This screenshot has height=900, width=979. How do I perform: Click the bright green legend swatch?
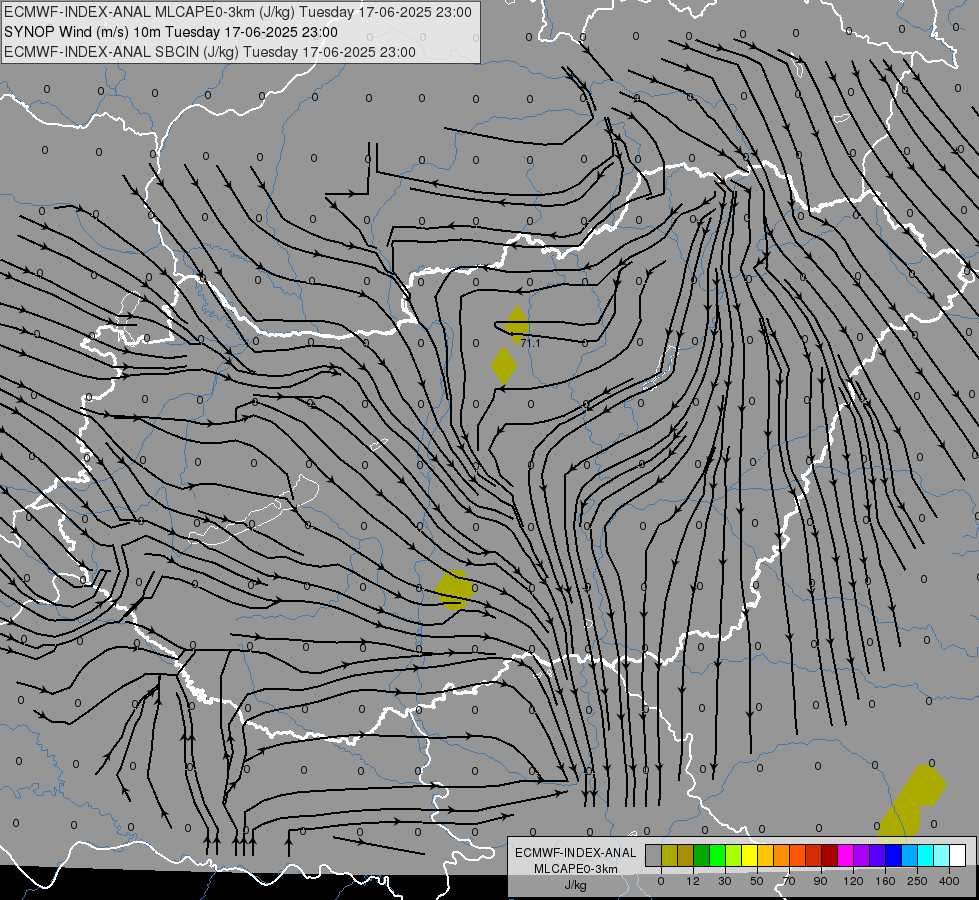[717, 855]
